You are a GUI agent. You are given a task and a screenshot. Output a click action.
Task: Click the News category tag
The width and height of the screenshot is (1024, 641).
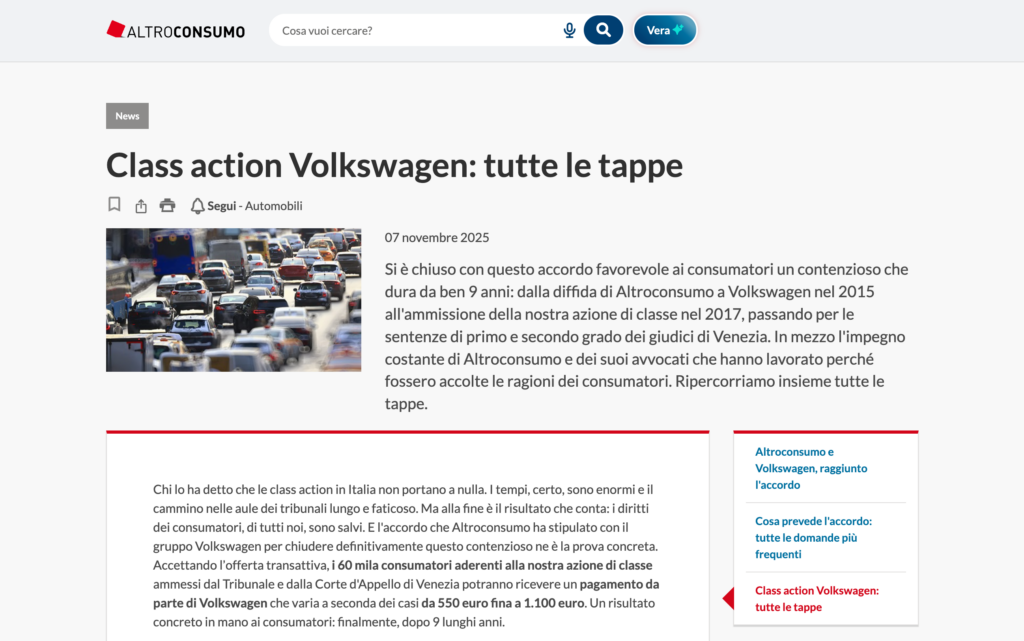pyautogui.click(x=127, y=116)
